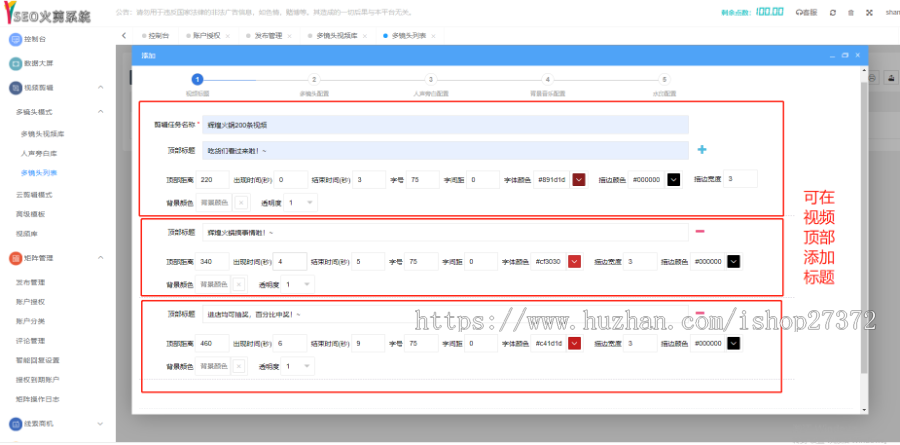Click the 矩阵管理 sidebar icon
This screenshot has width=900, height=445.
coord(15,258)
